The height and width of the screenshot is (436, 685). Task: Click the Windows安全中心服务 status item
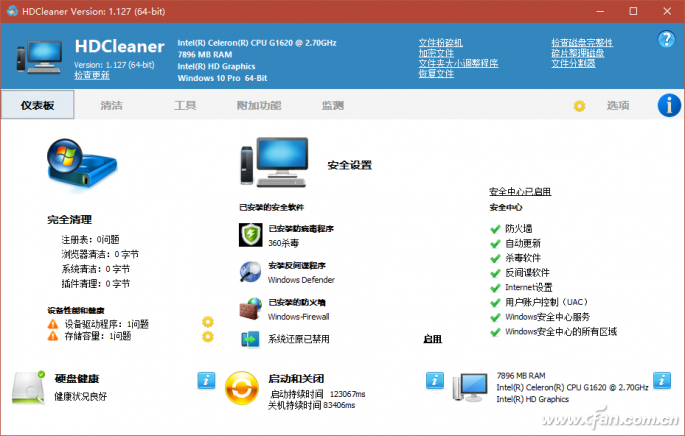coord(547,317)
